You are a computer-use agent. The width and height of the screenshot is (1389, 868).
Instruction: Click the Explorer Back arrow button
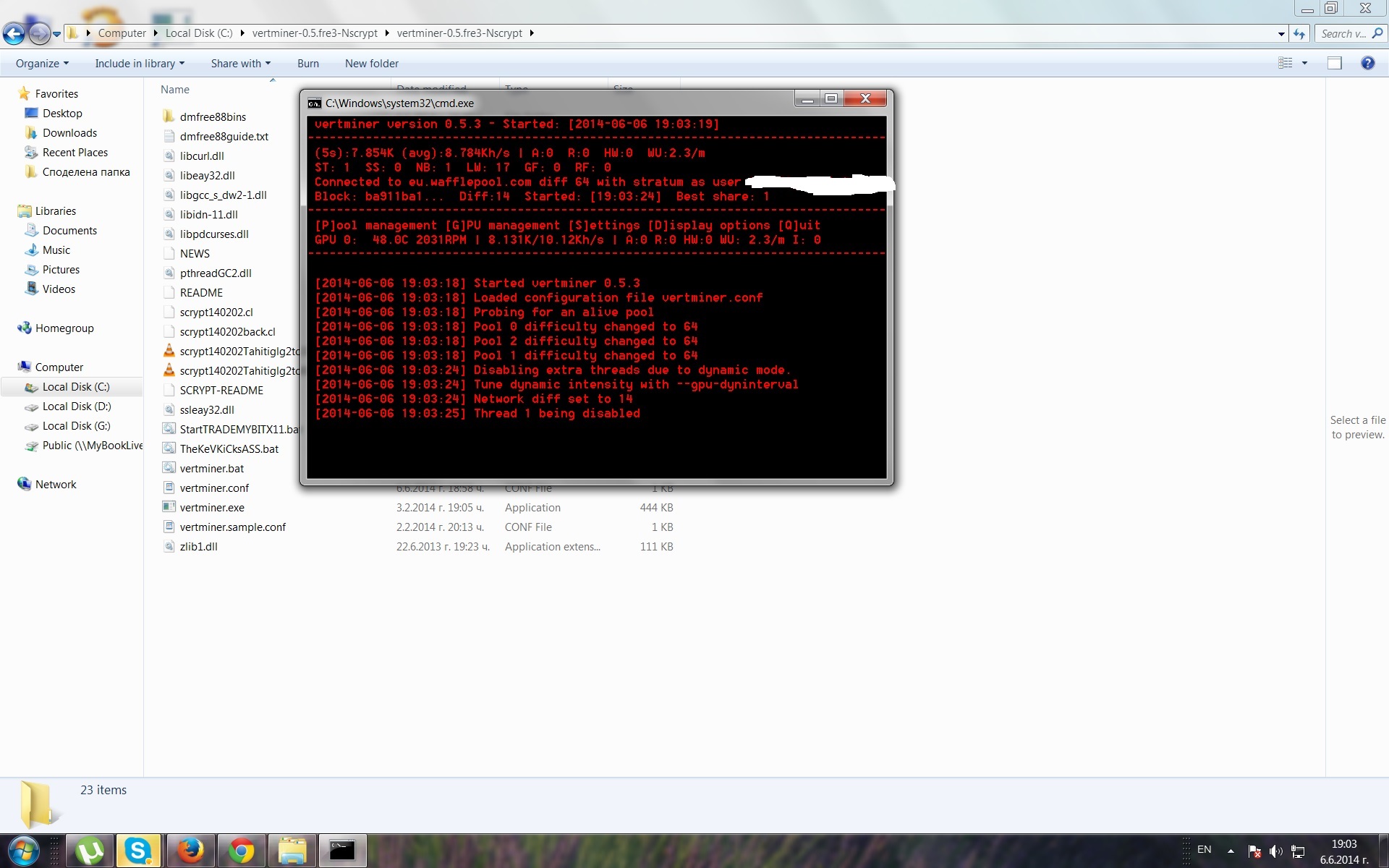pyautogui.click(x=13, y=33)
